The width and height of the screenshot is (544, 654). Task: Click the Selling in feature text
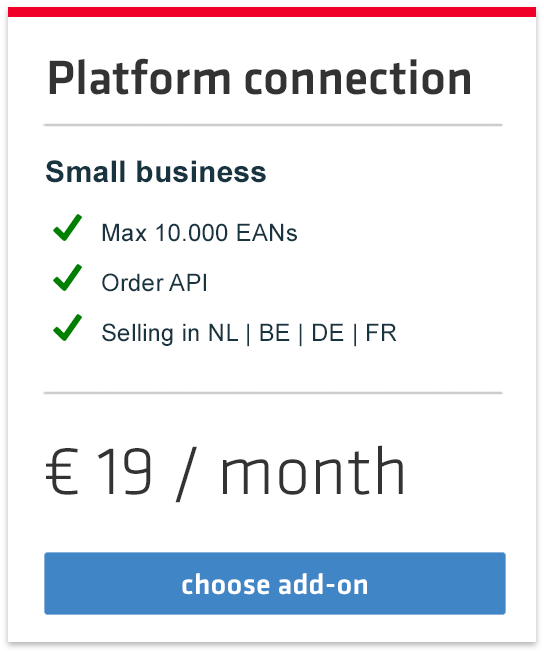151,333
